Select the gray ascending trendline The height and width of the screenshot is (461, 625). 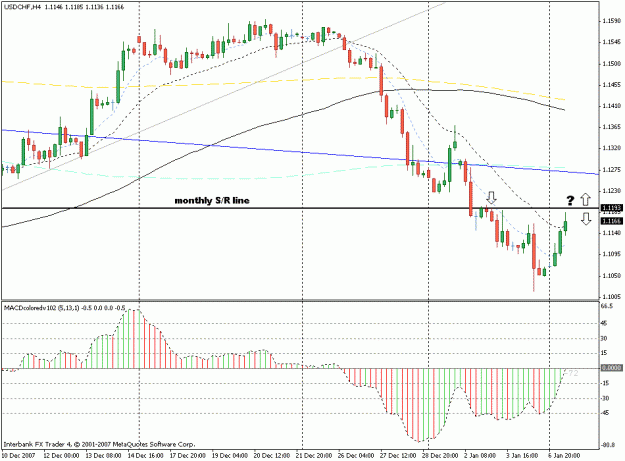223,96
